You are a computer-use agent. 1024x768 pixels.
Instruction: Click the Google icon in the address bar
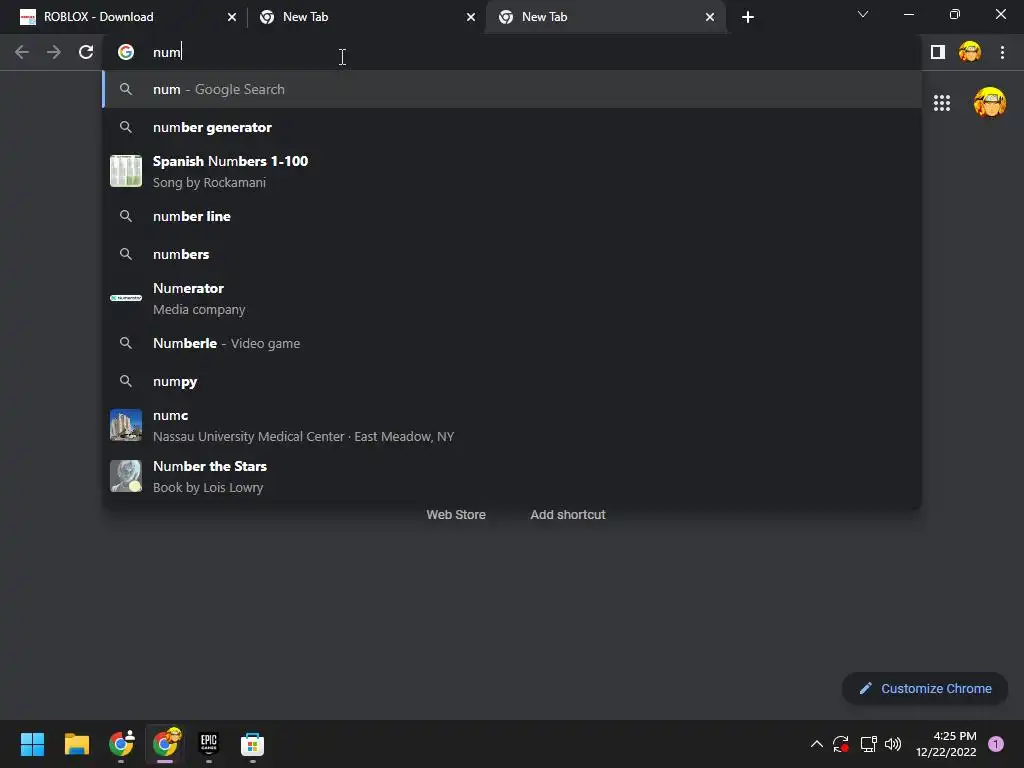(126, 52)
